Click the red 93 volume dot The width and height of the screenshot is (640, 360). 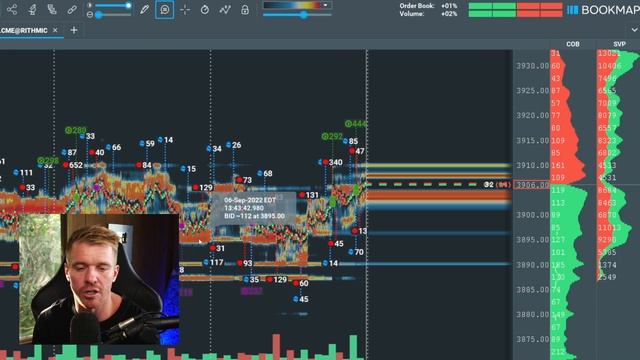coord(240,263)
